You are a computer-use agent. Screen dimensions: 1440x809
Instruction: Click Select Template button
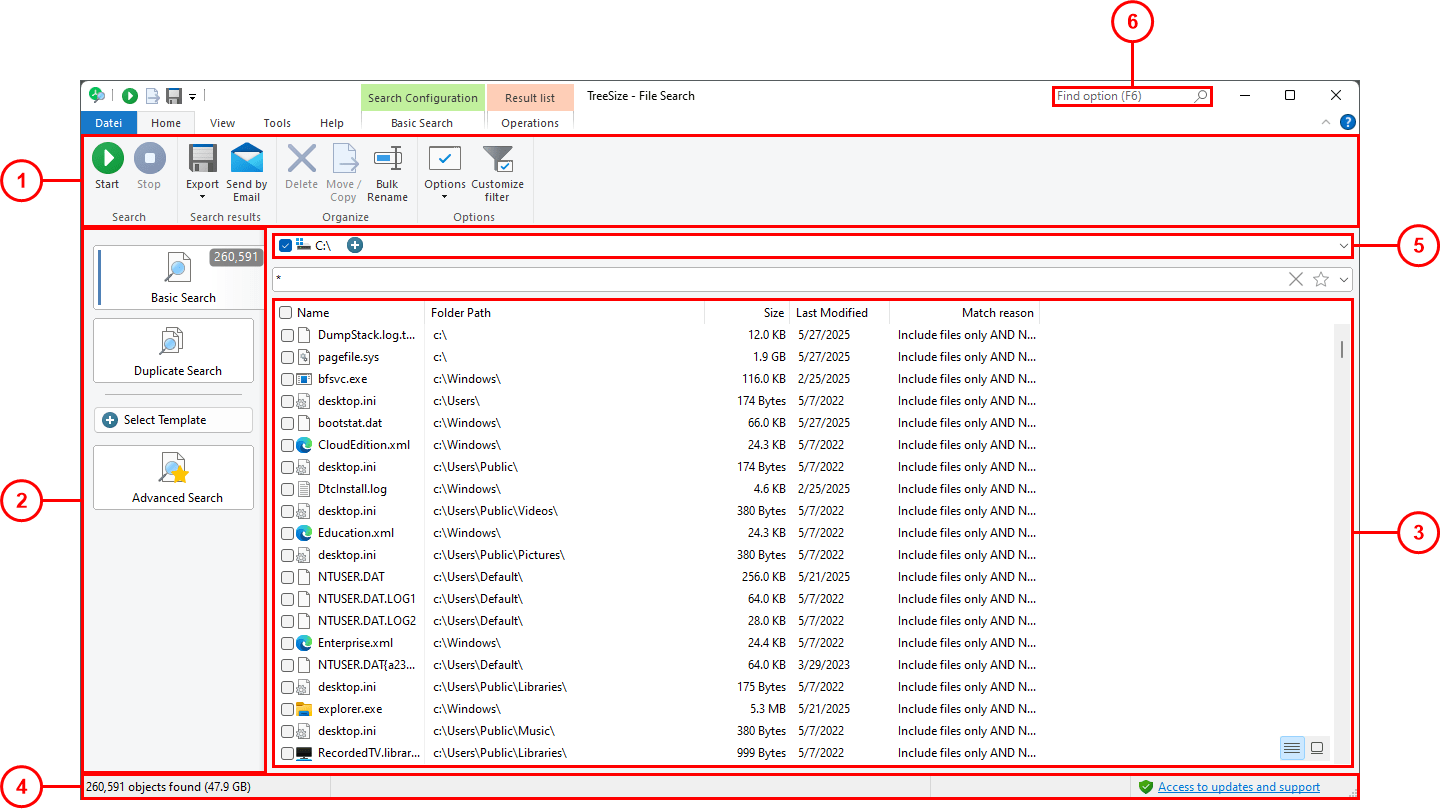(x=174, y=420)
